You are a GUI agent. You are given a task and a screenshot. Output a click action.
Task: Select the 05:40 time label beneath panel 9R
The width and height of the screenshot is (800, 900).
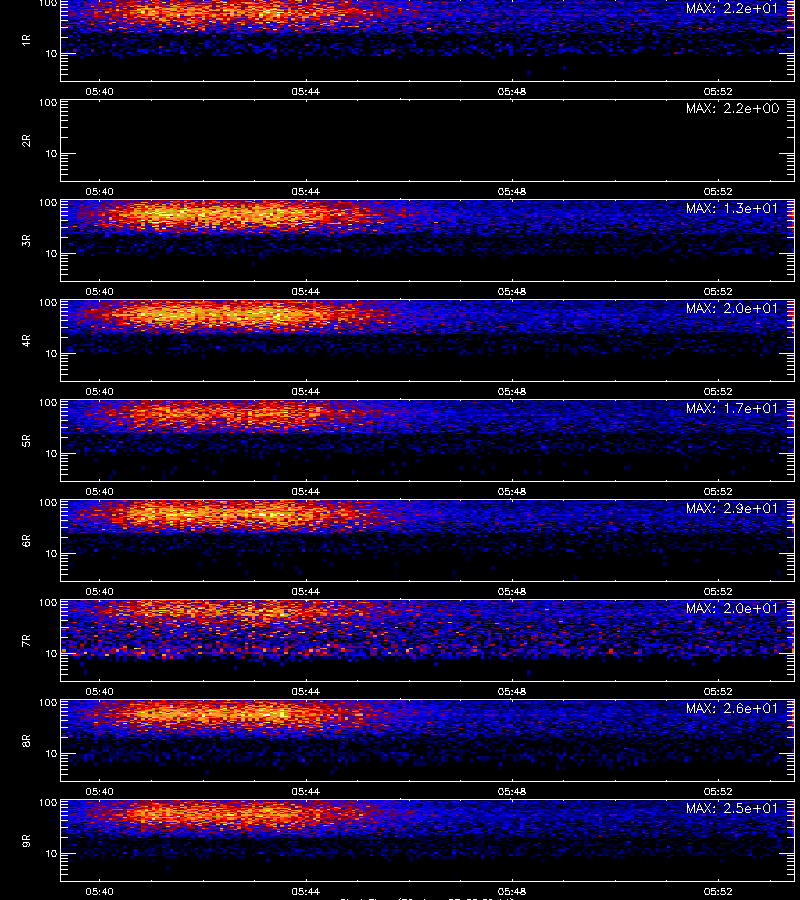[99, 891]
